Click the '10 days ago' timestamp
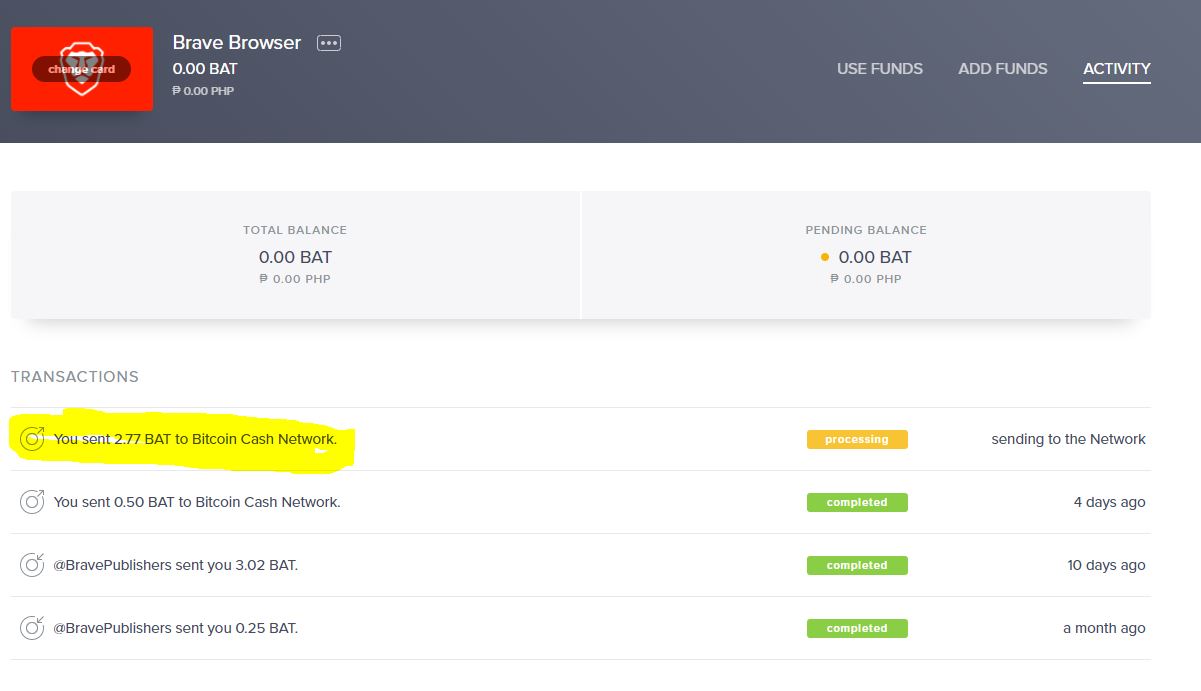 (x=1106, y=565)
